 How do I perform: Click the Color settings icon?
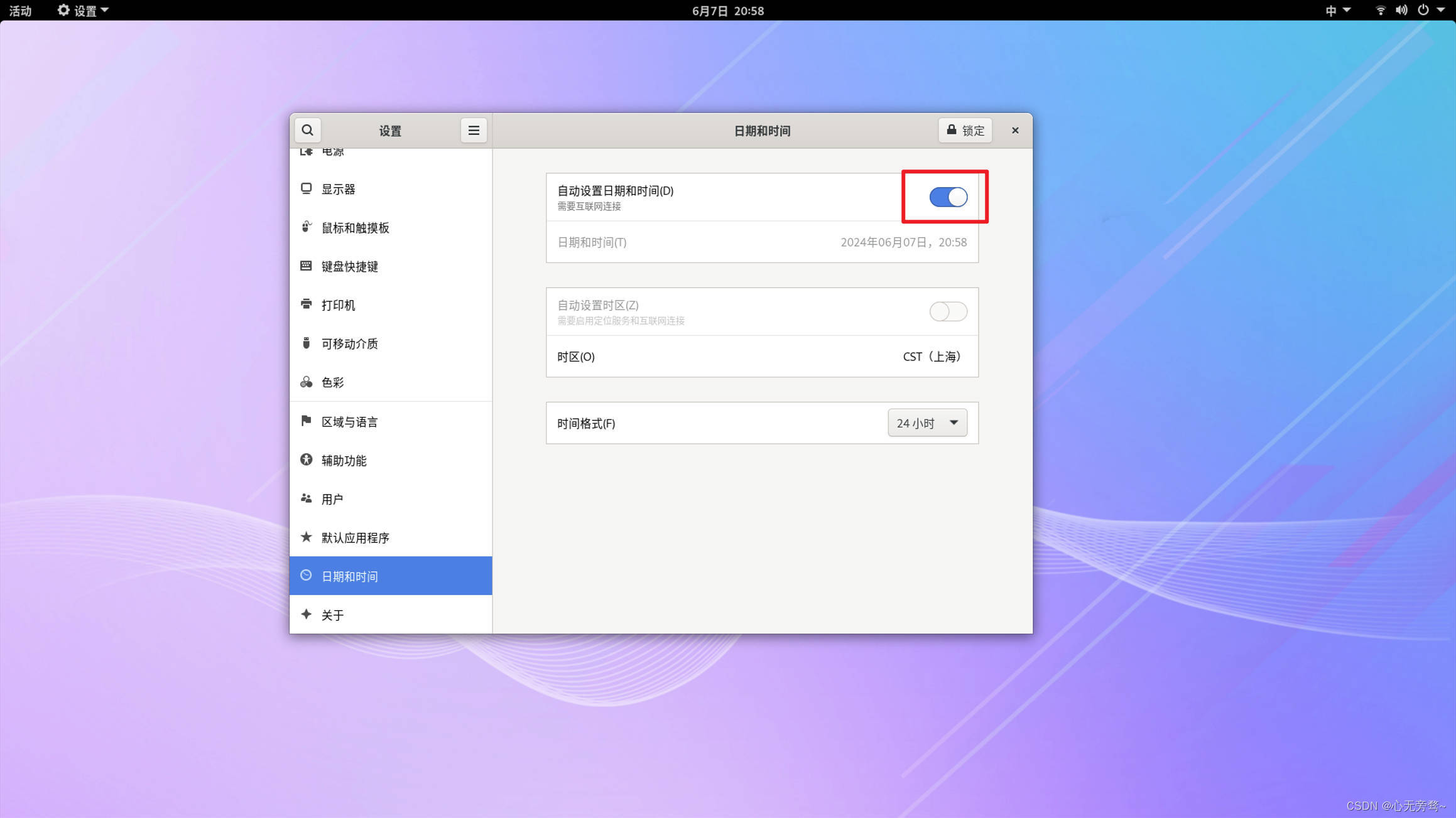306,382
